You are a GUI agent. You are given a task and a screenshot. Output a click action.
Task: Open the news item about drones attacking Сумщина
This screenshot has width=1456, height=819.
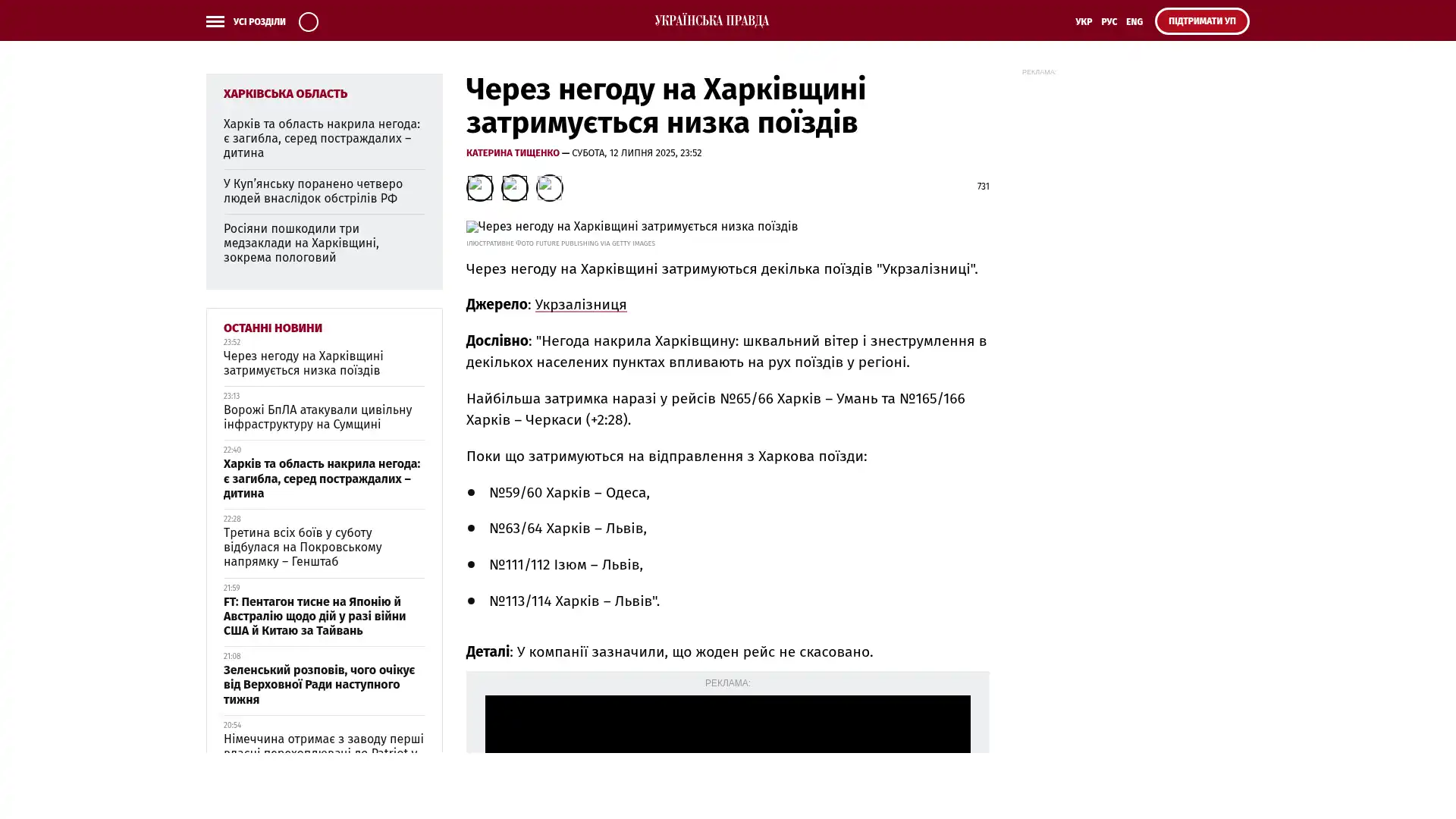point(317,417)
